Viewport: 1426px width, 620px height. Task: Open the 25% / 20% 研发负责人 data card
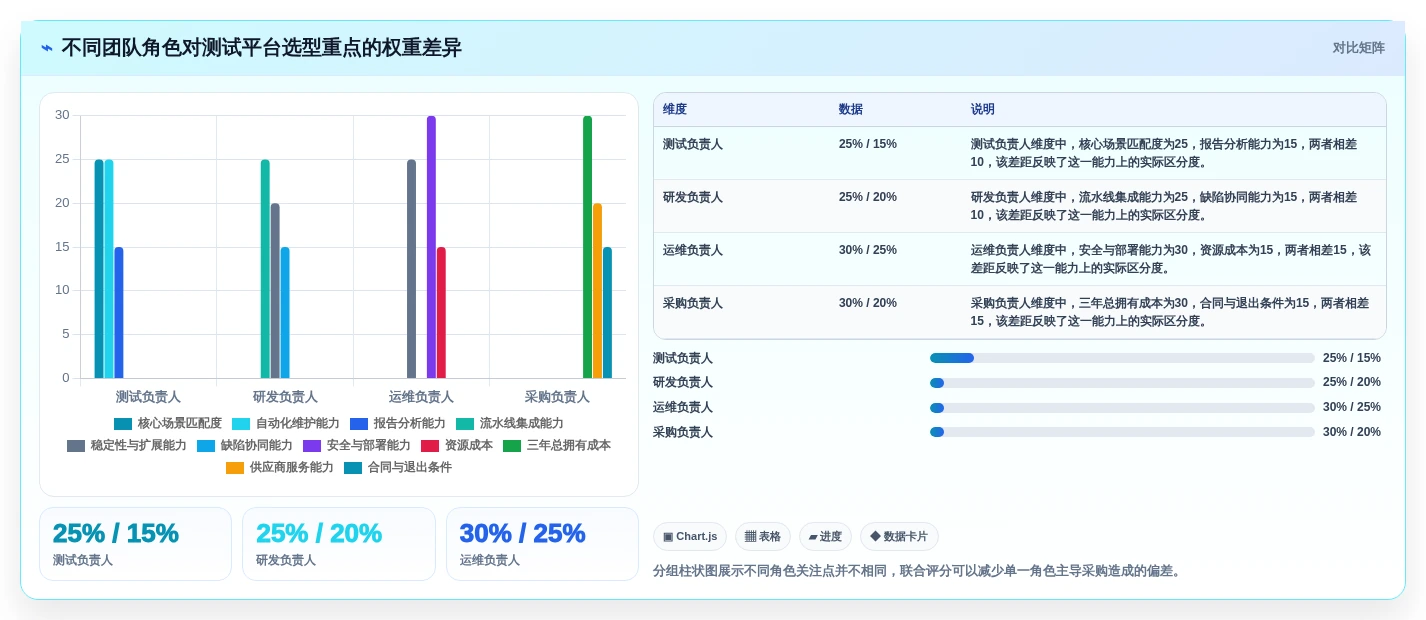point(339,544)
